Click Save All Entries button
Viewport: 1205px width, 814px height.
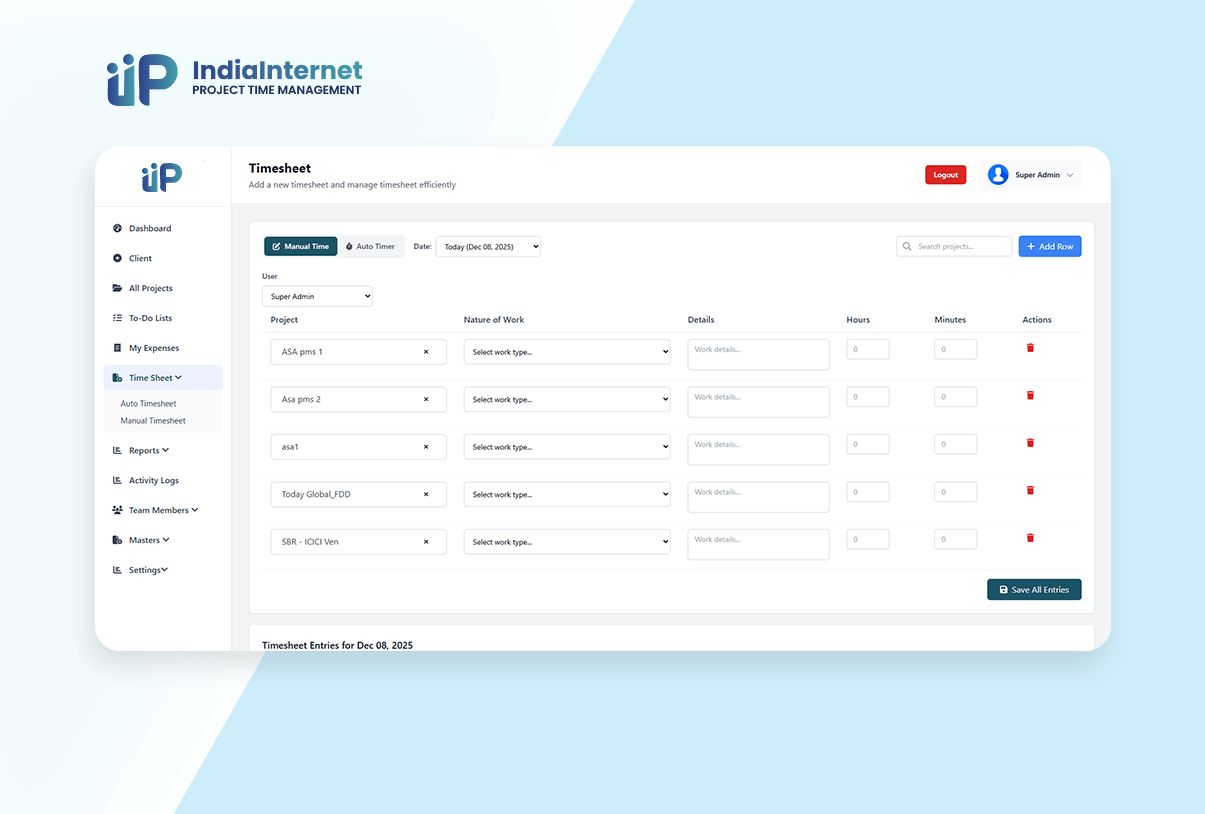(x=1033, y=590)
